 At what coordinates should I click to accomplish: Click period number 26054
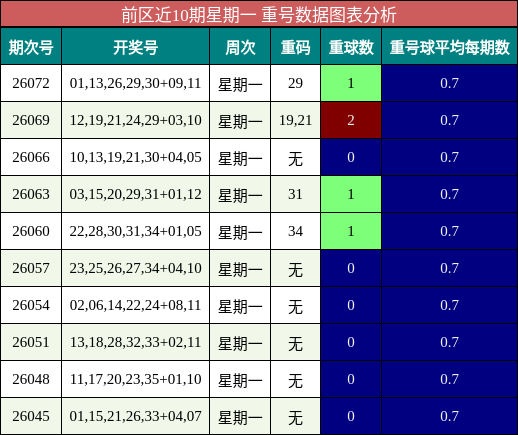point(31,305)
